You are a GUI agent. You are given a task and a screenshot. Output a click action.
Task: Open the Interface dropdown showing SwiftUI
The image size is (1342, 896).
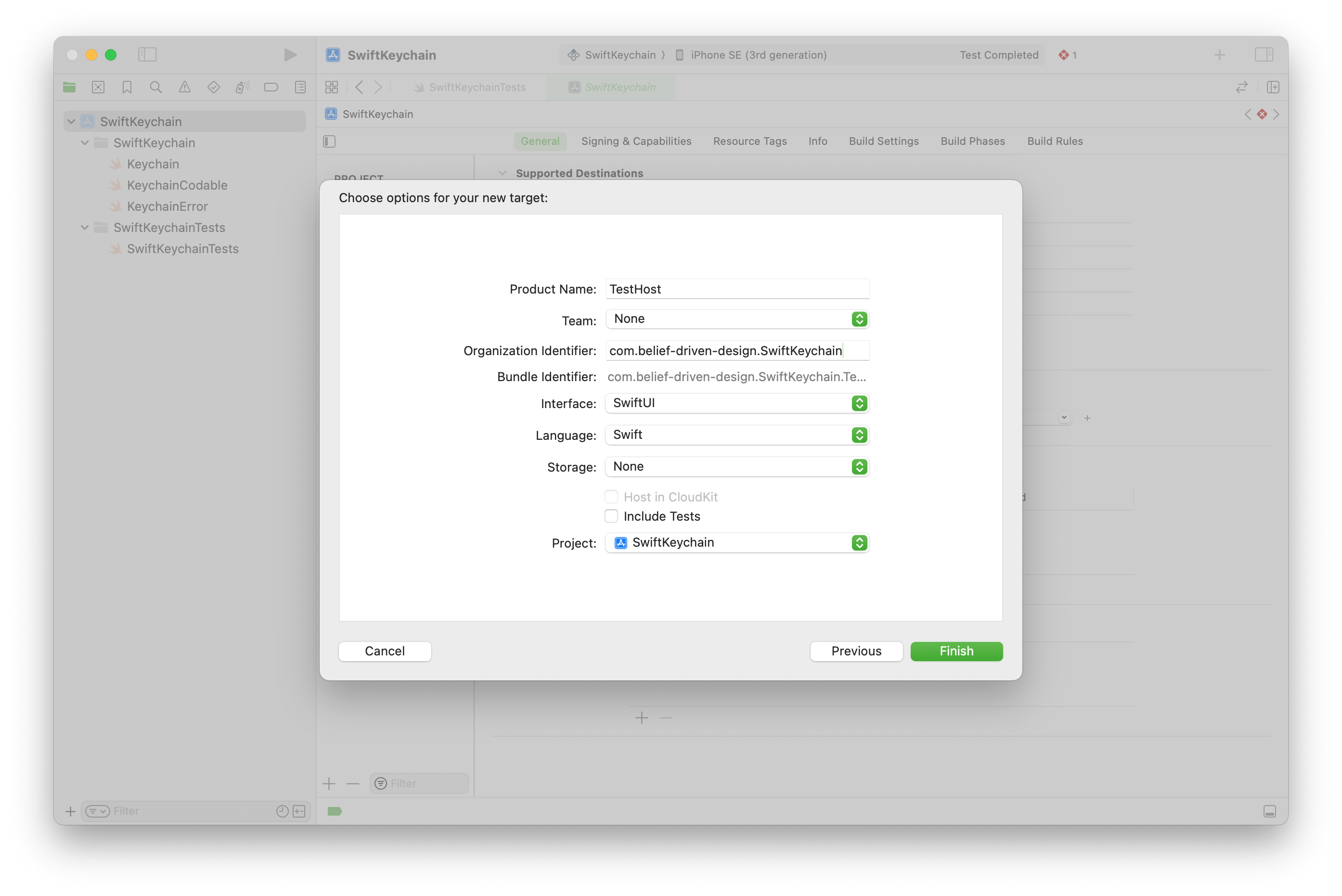[737, 403]
